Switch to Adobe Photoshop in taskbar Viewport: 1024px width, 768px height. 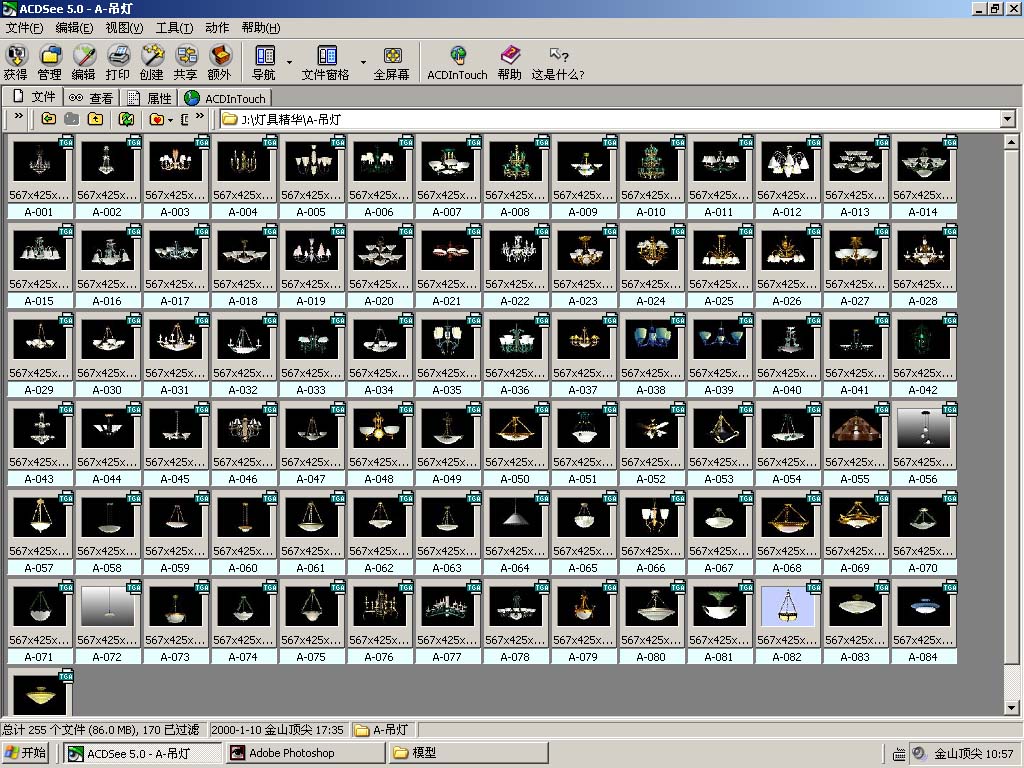306,752
